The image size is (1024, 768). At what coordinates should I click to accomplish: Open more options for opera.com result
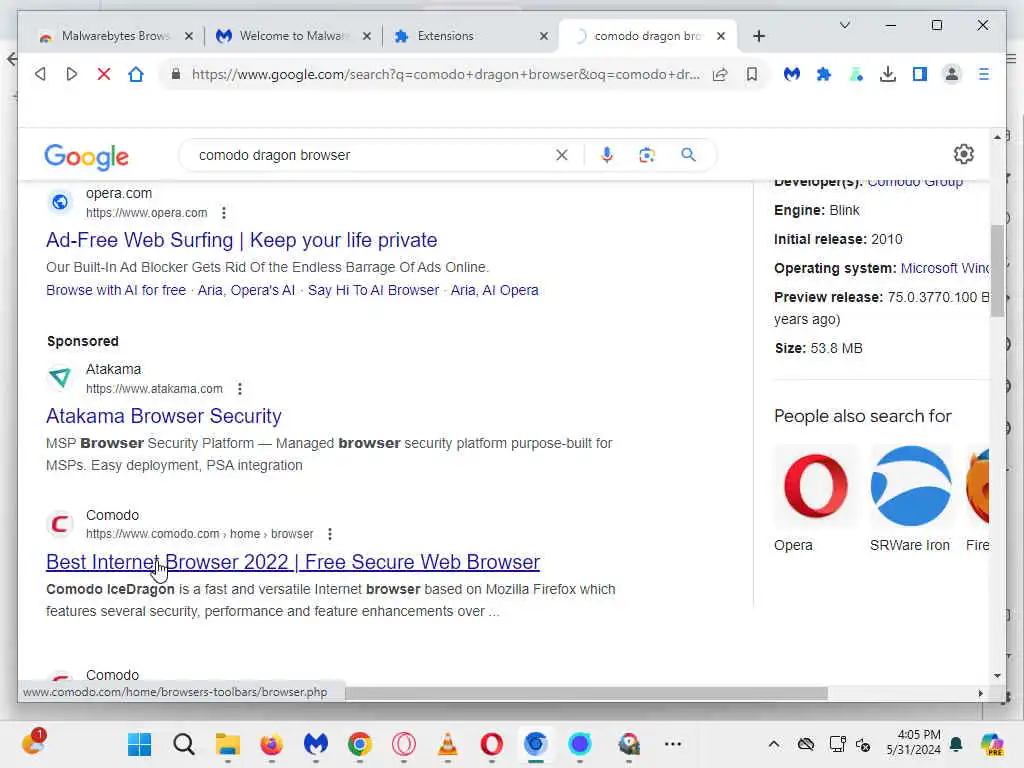coord(224,213)
